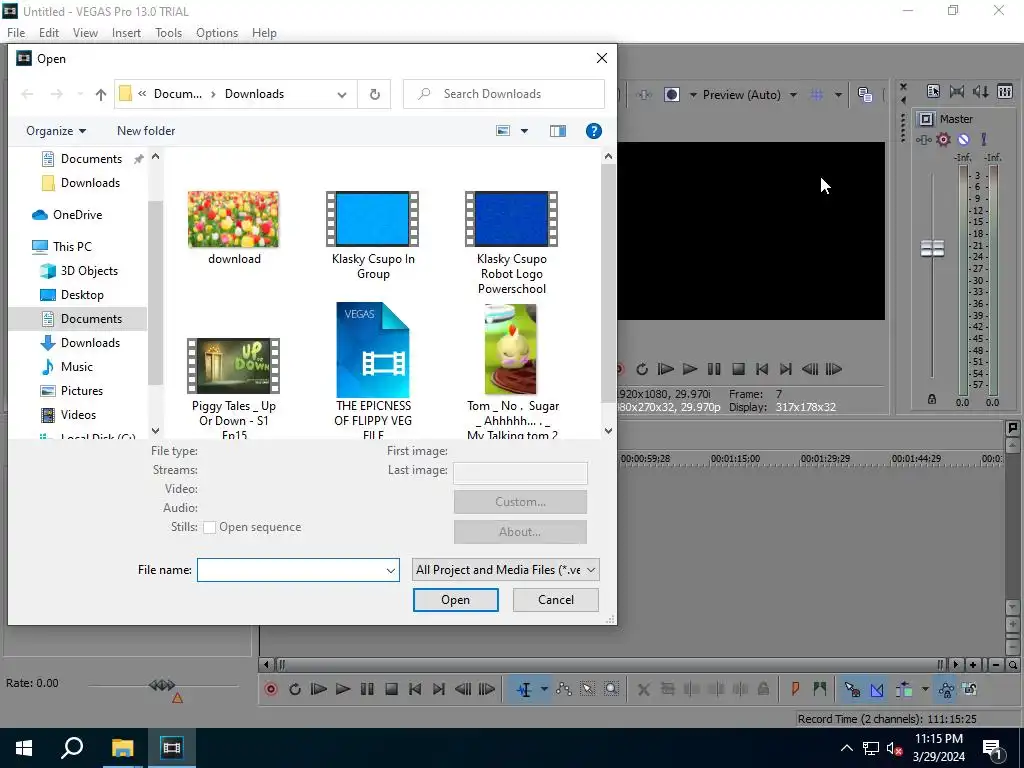Click the Dim Output speaker icon
This screenshot has width=1024, height=768.
pos(981,91)
